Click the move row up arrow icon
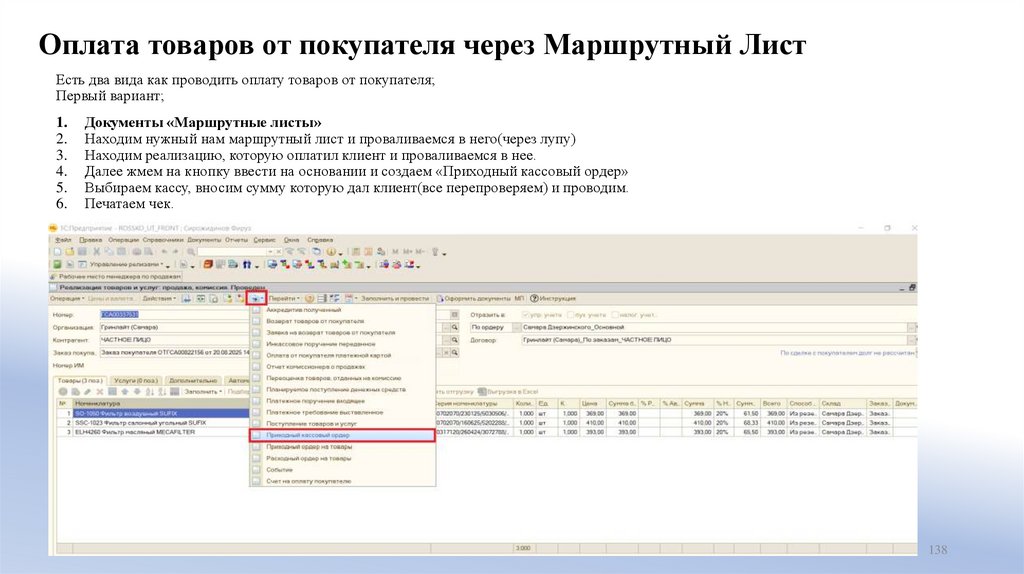1024x574 pixels. [x=125, y=392]
